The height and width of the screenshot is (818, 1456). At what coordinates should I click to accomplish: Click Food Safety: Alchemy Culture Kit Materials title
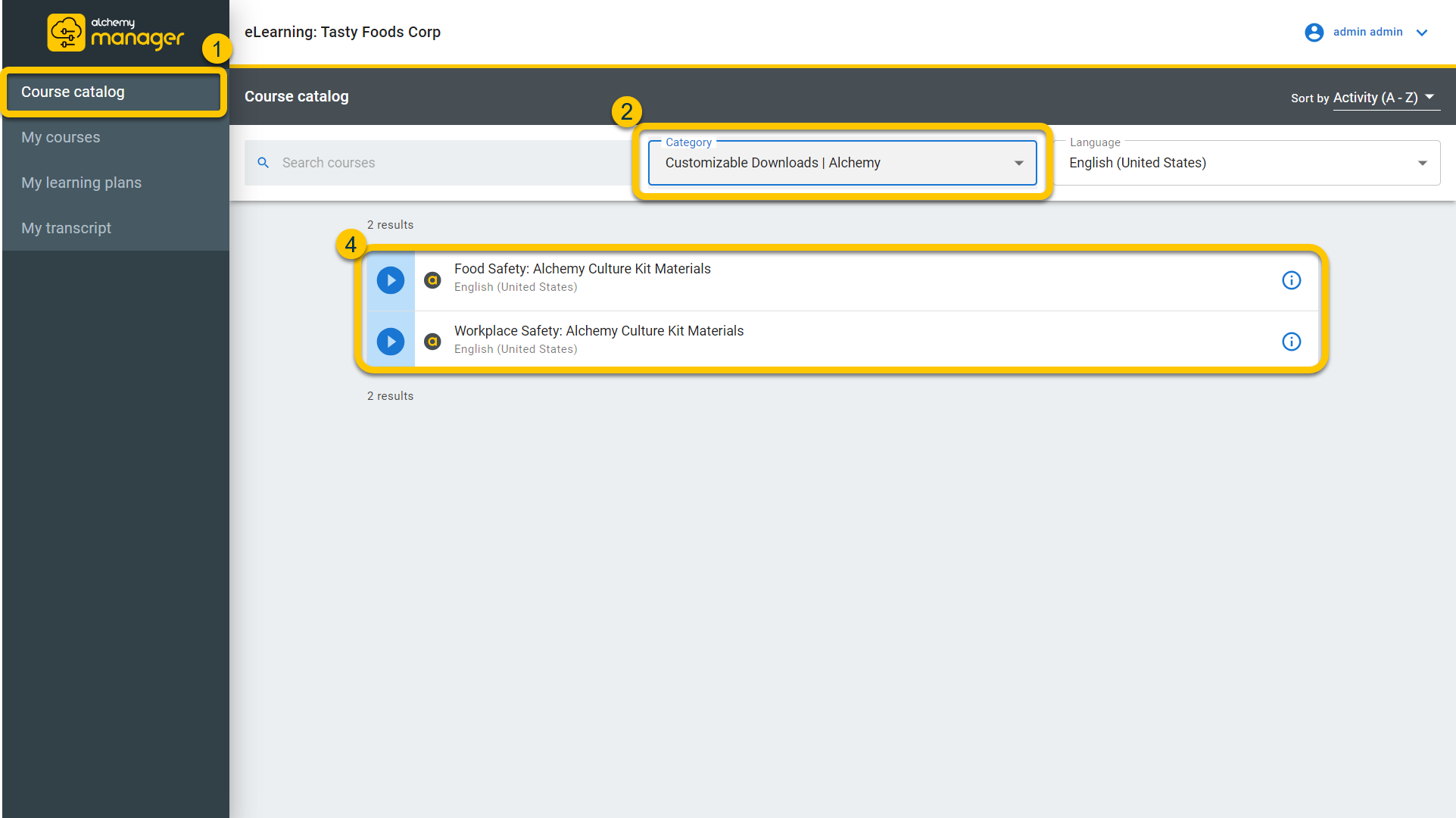click(x=582, y=269)
